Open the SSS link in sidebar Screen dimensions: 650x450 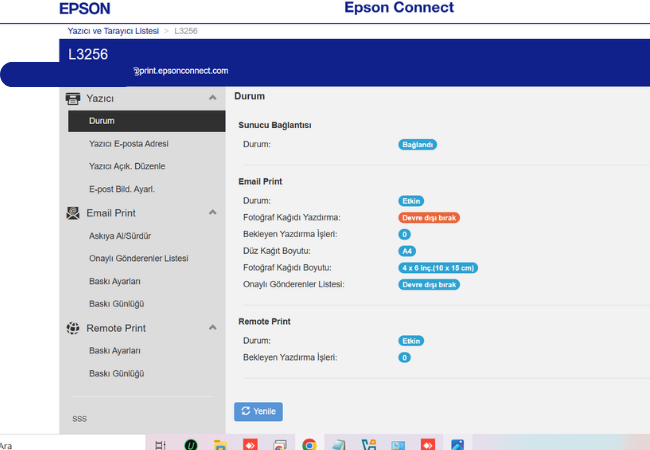pos(80,418)
